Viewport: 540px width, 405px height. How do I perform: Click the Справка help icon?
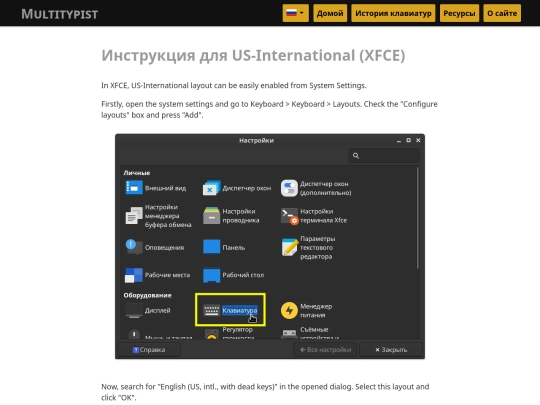coord(136,350)
